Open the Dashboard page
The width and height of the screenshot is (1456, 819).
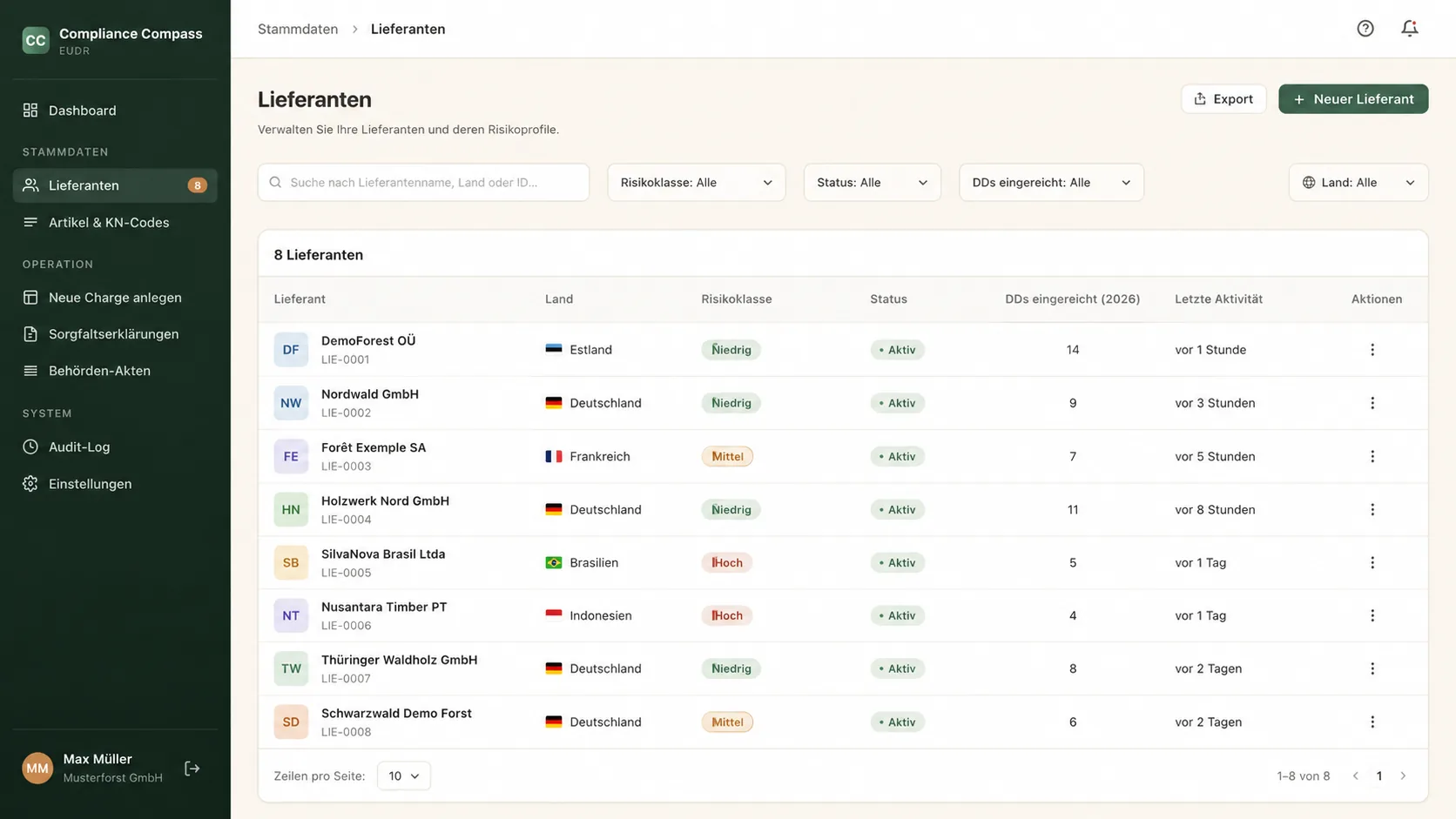coord(115,111)
